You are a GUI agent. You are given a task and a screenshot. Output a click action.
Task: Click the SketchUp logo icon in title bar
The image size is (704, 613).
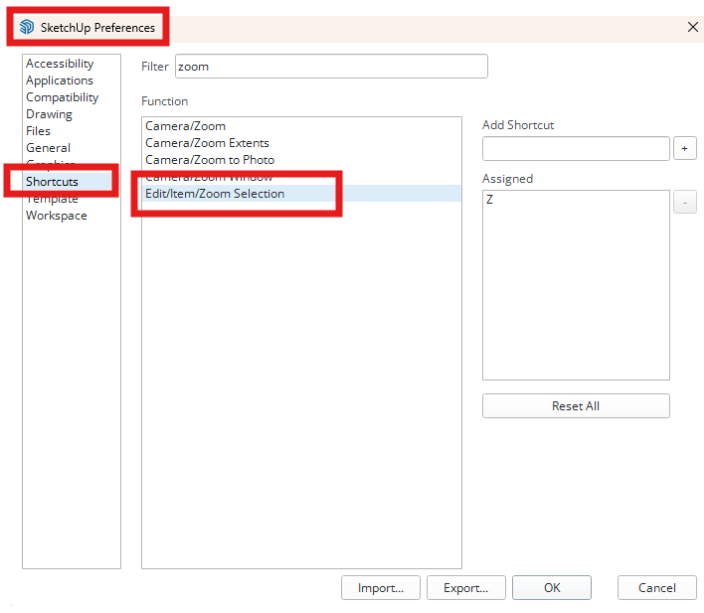[27, 27]
